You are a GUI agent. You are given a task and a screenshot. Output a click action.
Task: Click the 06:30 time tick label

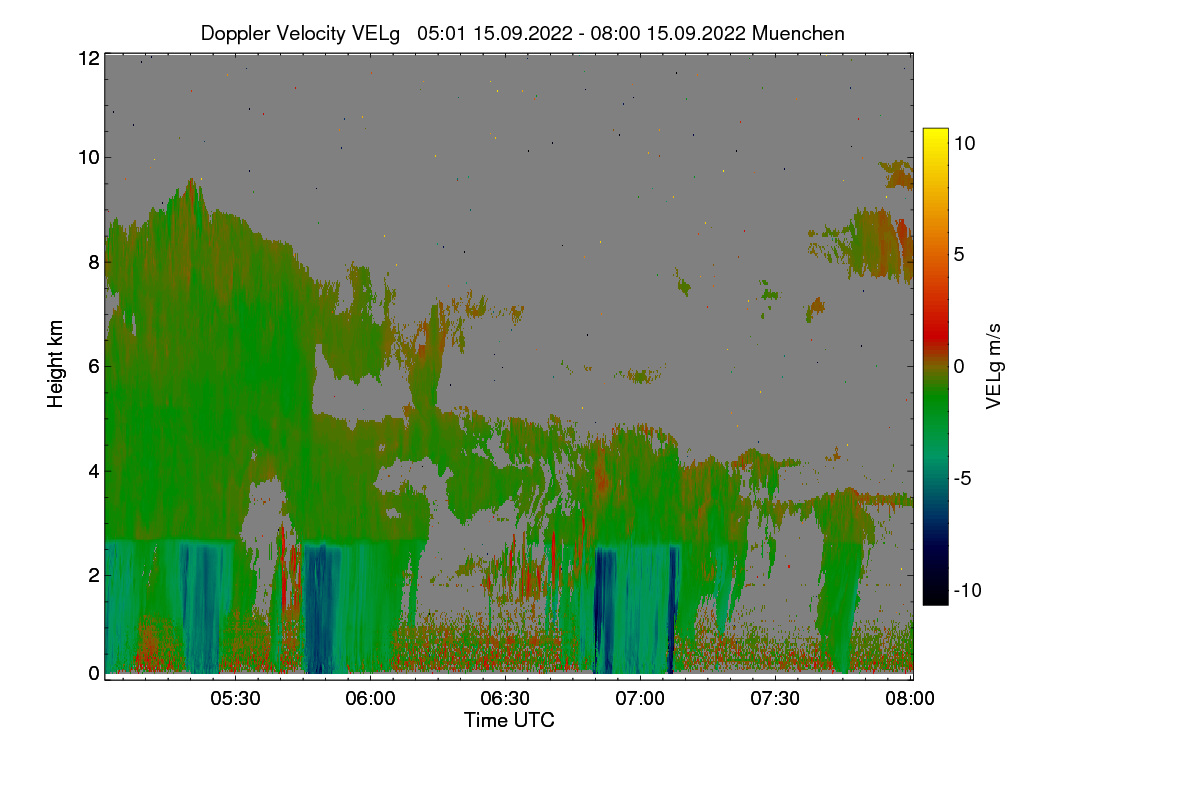pyautogui.click(x=505, y=699)
